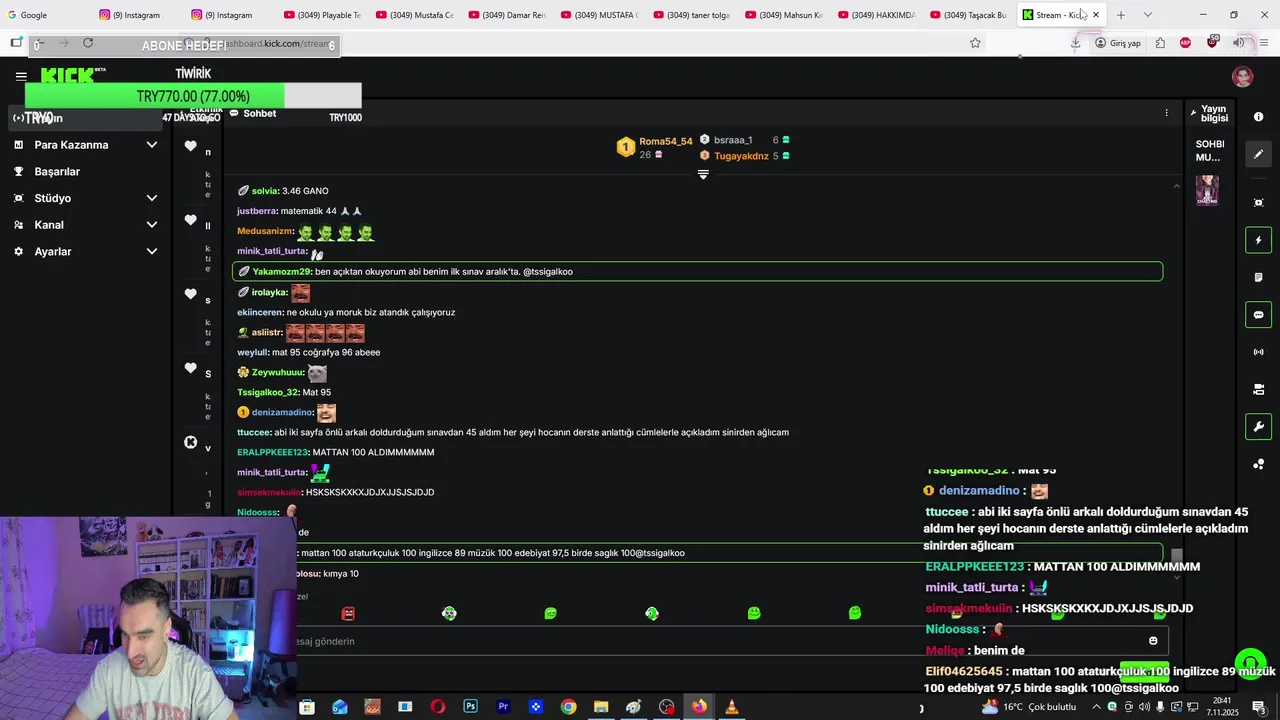Switch to the Playable Te YouTube tab
Viewport: 1280px width, 720px height.
(322, 15)
